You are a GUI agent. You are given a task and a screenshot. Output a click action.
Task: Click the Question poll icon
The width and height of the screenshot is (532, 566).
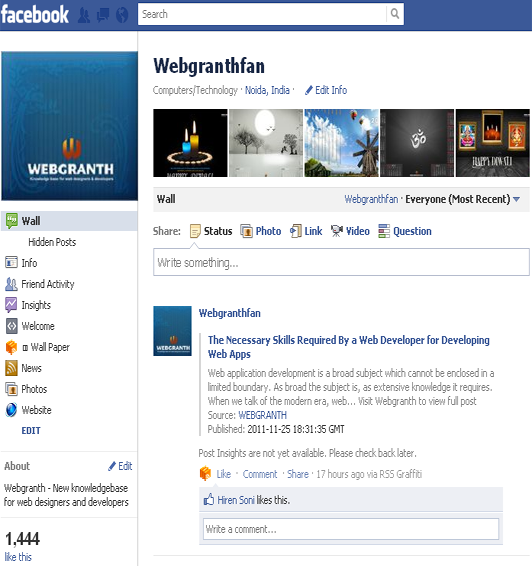(384, 231)
